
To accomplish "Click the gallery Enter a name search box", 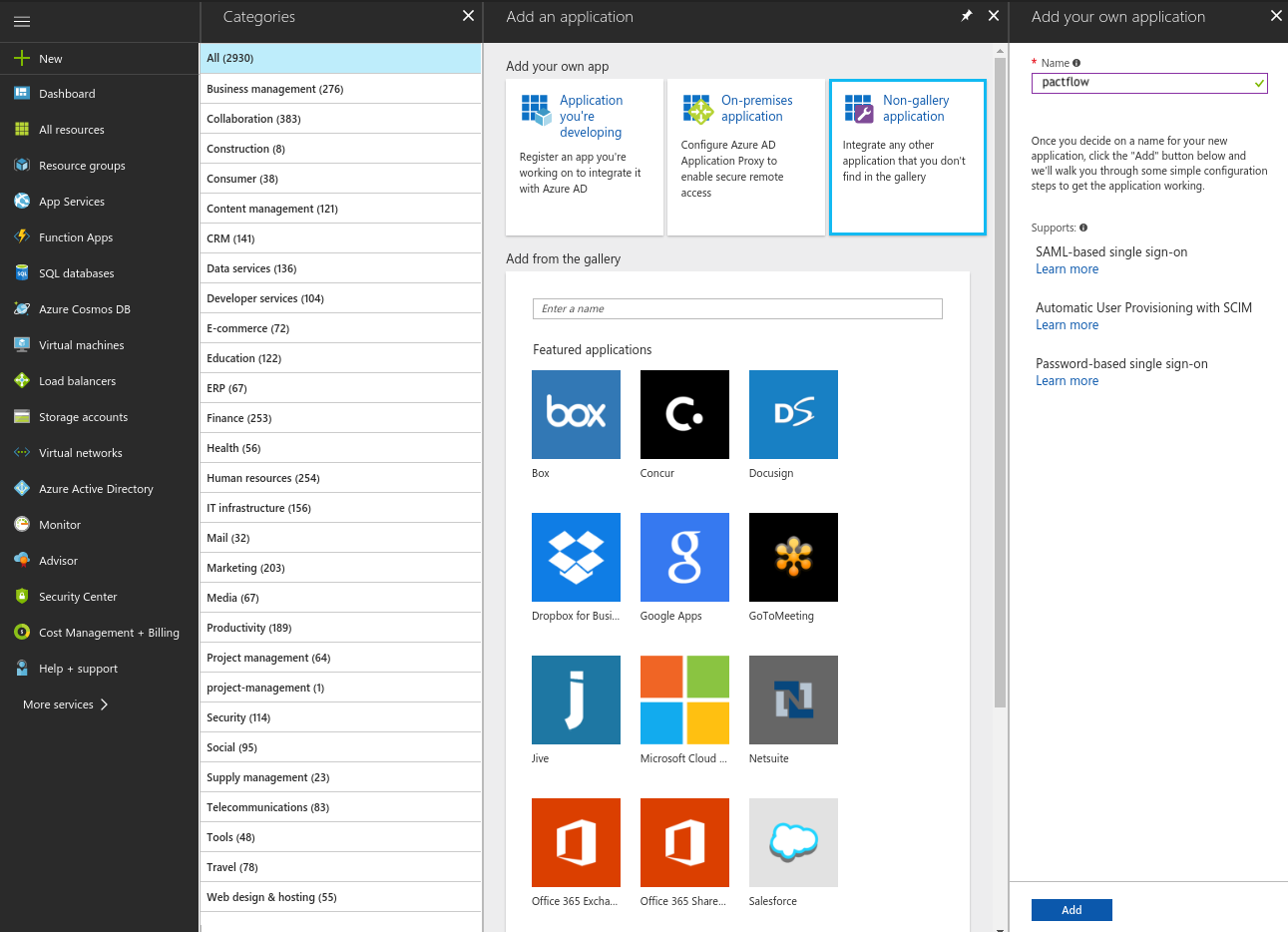I will pyautogui.click(x=737, y=309).
